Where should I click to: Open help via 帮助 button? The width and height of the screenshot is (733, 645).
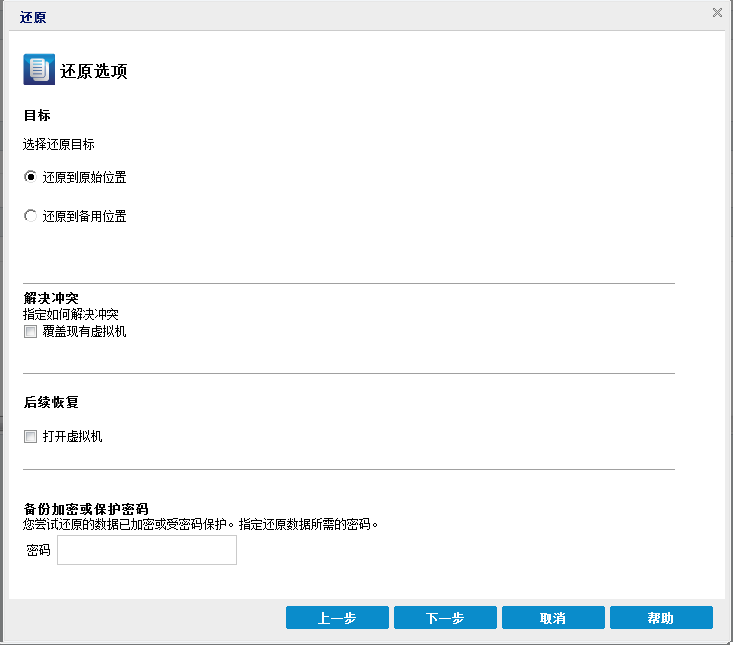661,618
